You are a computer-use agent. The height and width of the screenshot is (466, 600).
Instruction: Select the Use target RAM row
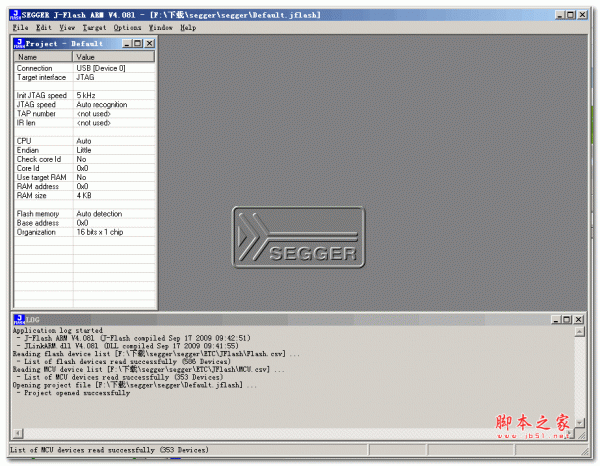[x=85, y=177]
